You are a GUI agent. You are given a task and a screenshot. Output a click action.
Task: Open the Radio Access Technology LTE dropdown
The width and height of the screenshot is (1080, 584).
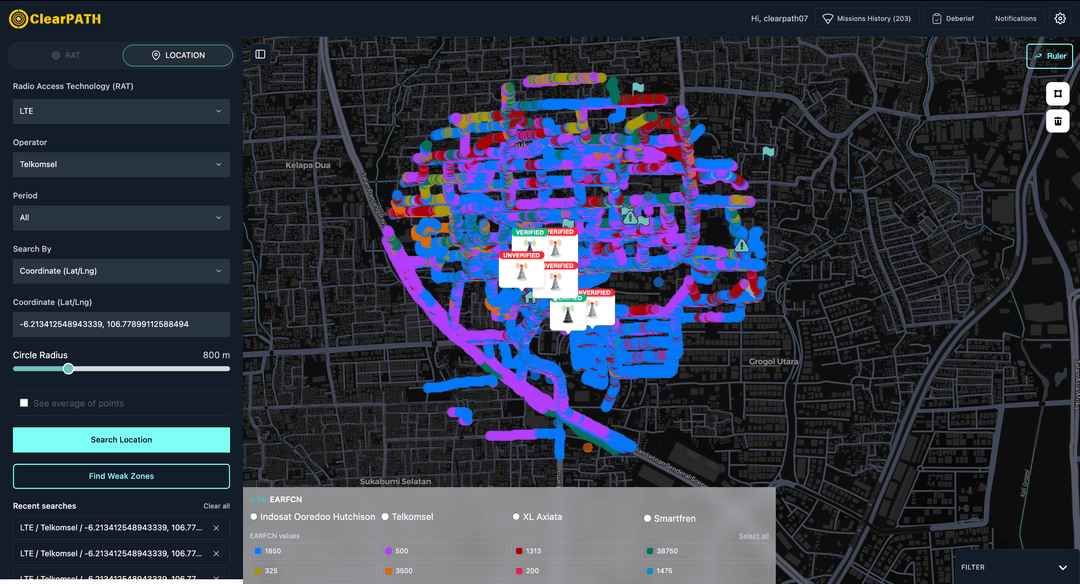(121, 111)
